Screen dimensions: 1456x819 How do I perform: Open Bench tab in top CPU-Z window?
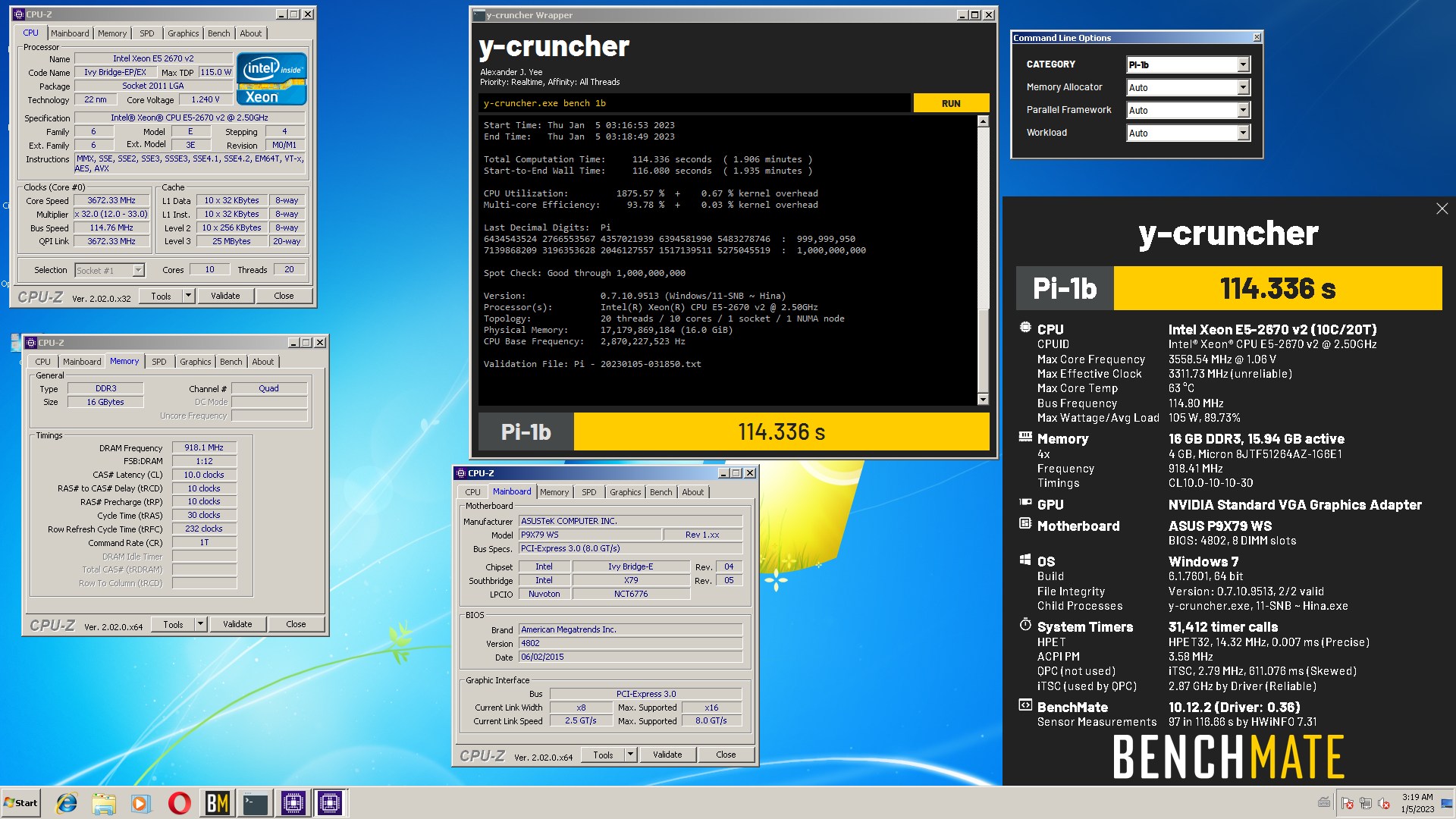(218, 33)
